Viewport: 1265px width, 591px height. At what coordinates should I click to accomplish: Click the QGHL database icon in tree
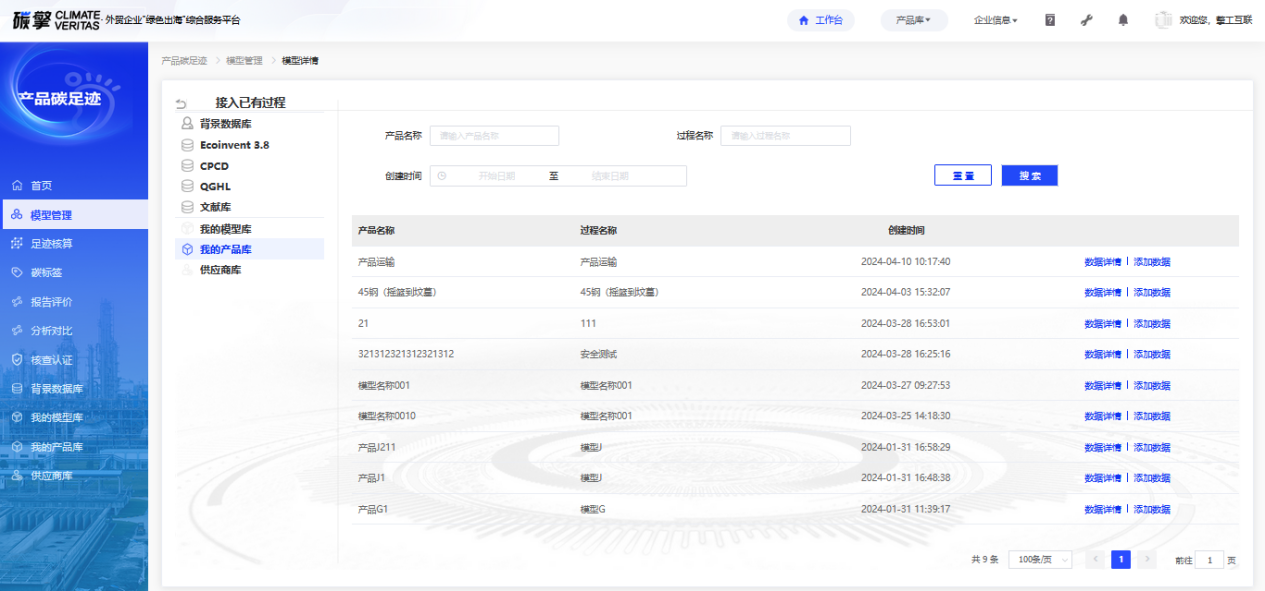click(x=187, y=186)
